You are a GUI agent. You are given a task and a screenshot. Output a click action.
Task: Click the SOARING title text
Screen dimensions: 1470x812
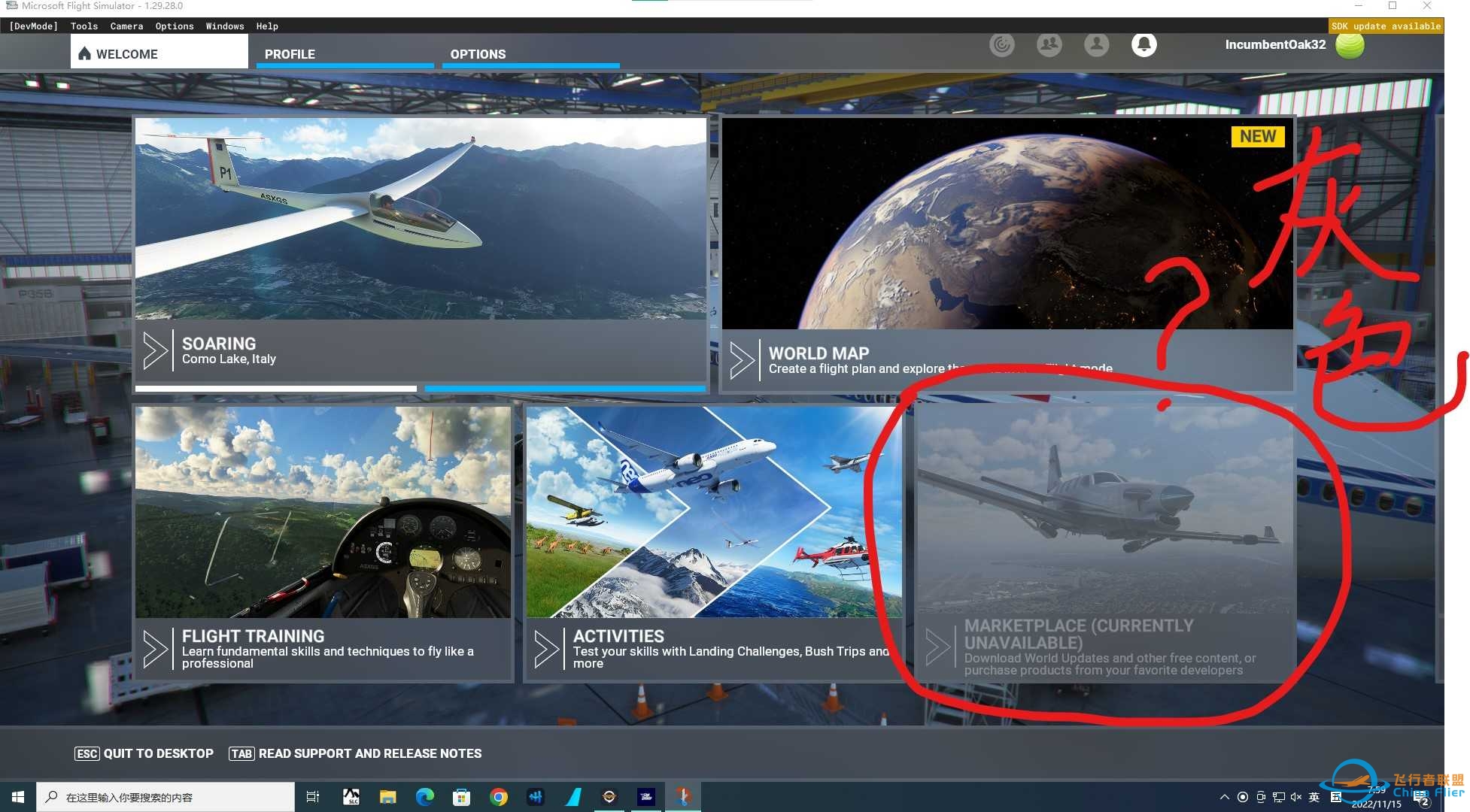[x=219, y=344]
